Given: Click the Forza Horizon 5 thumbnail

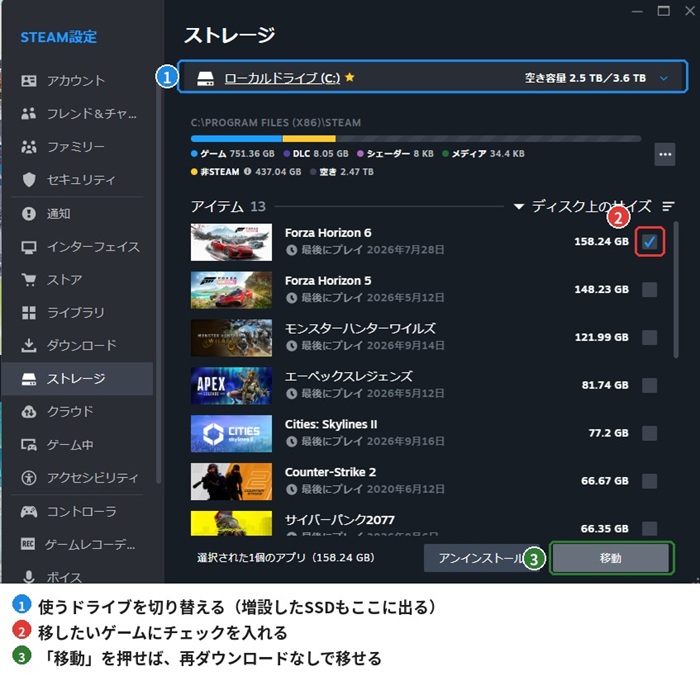Looking at the screenshot, I should (x=231, y=290).
